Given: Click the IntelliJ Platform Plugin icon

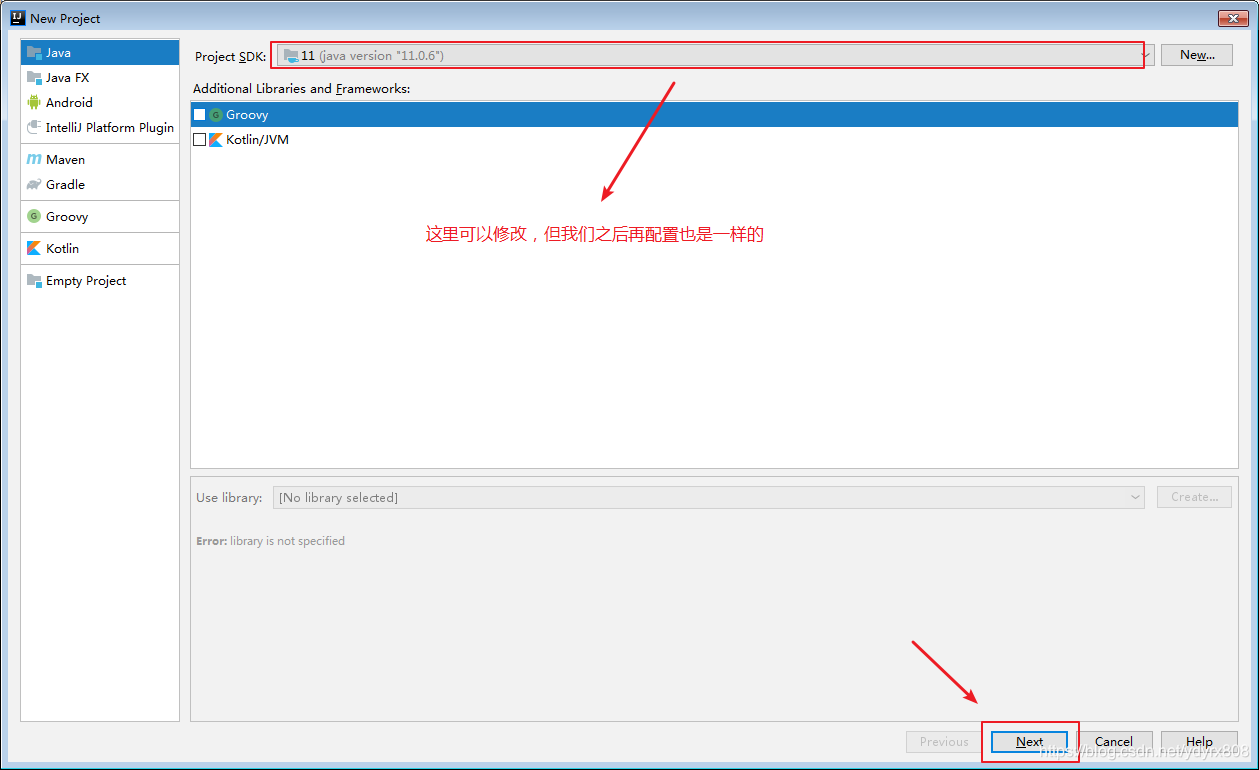Looking at the screenshot, I should click(x=34, y=127).
